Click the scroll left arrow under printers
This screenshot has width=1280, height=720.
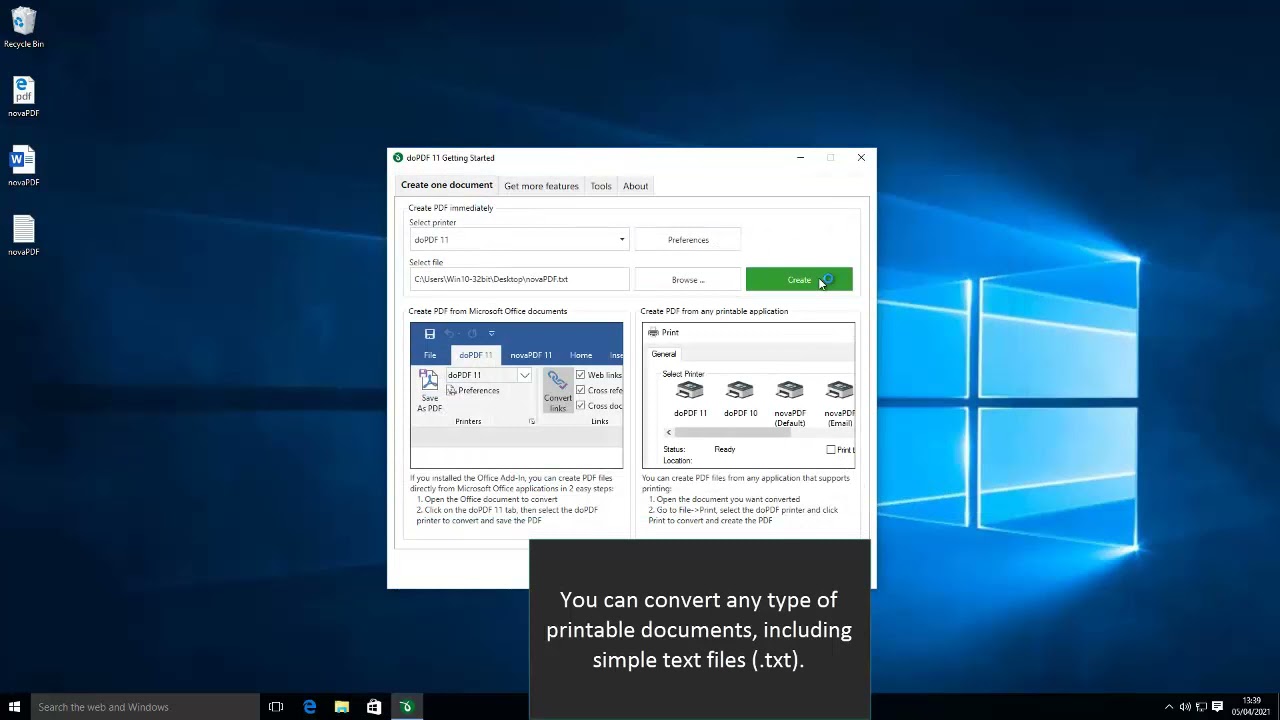point(669,432)
